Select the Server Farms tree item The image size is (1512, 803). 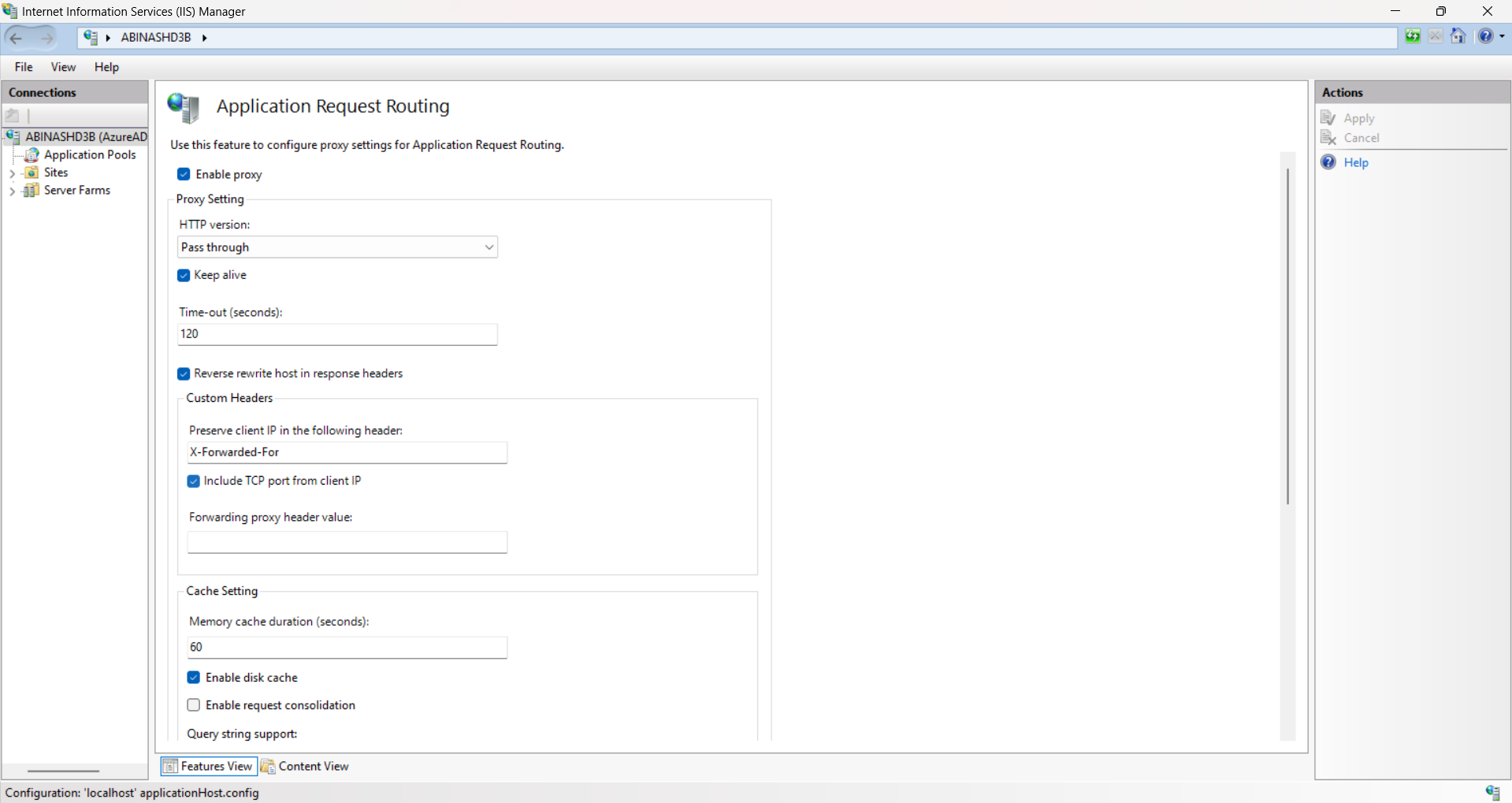click(x=77, y=190)
